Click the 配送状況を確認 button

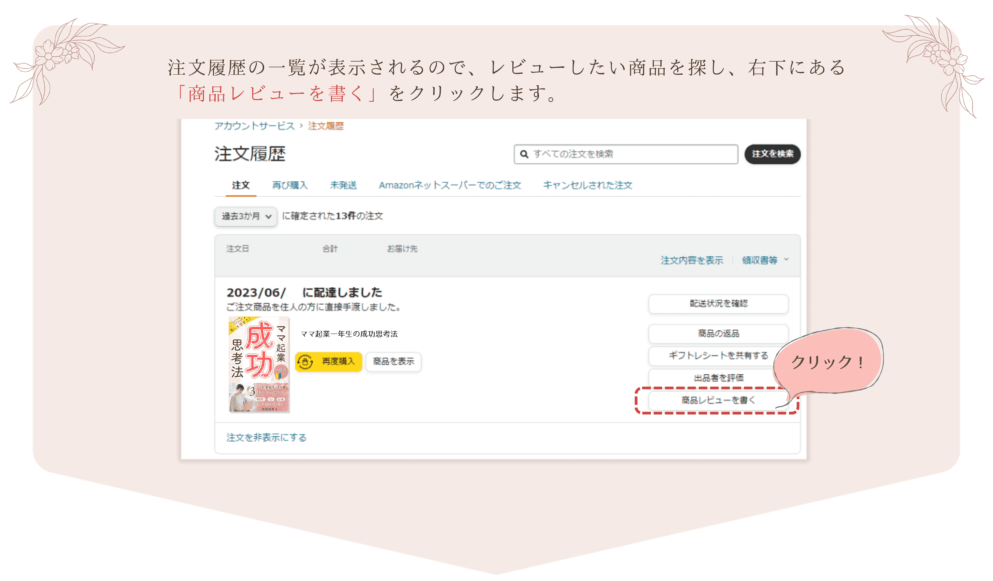pyautogui.click(x=718, y=303)
